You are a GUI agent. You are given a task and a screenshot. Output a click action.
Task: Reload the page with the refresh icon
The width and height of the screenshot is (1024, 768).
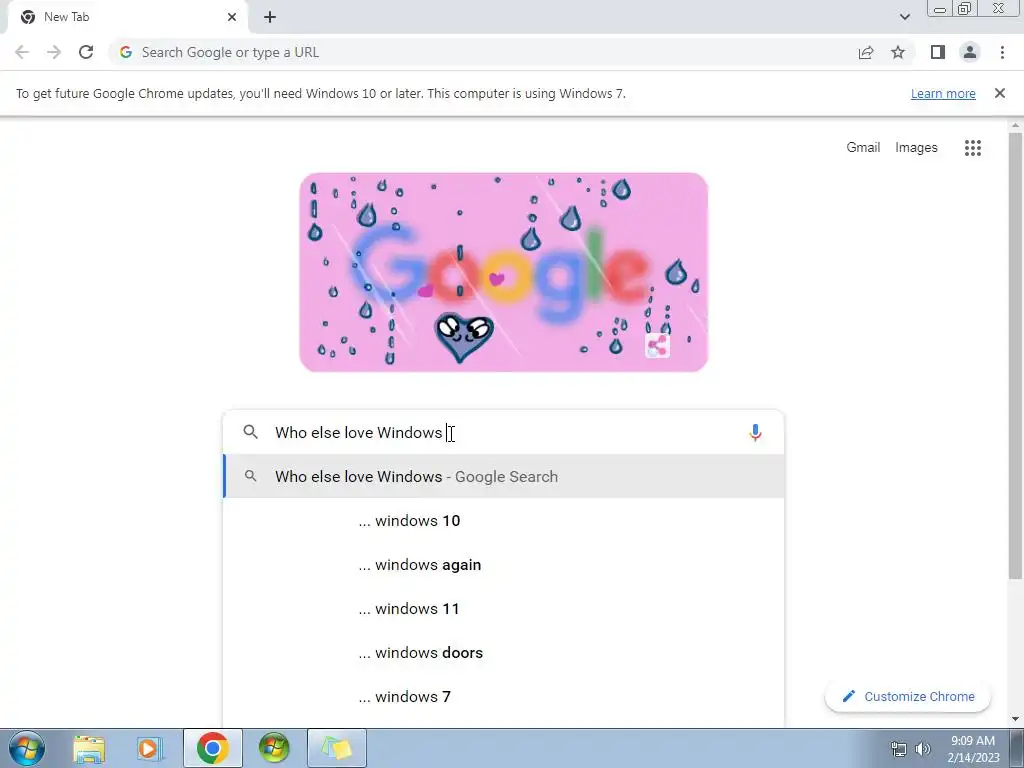pos(86,52)
